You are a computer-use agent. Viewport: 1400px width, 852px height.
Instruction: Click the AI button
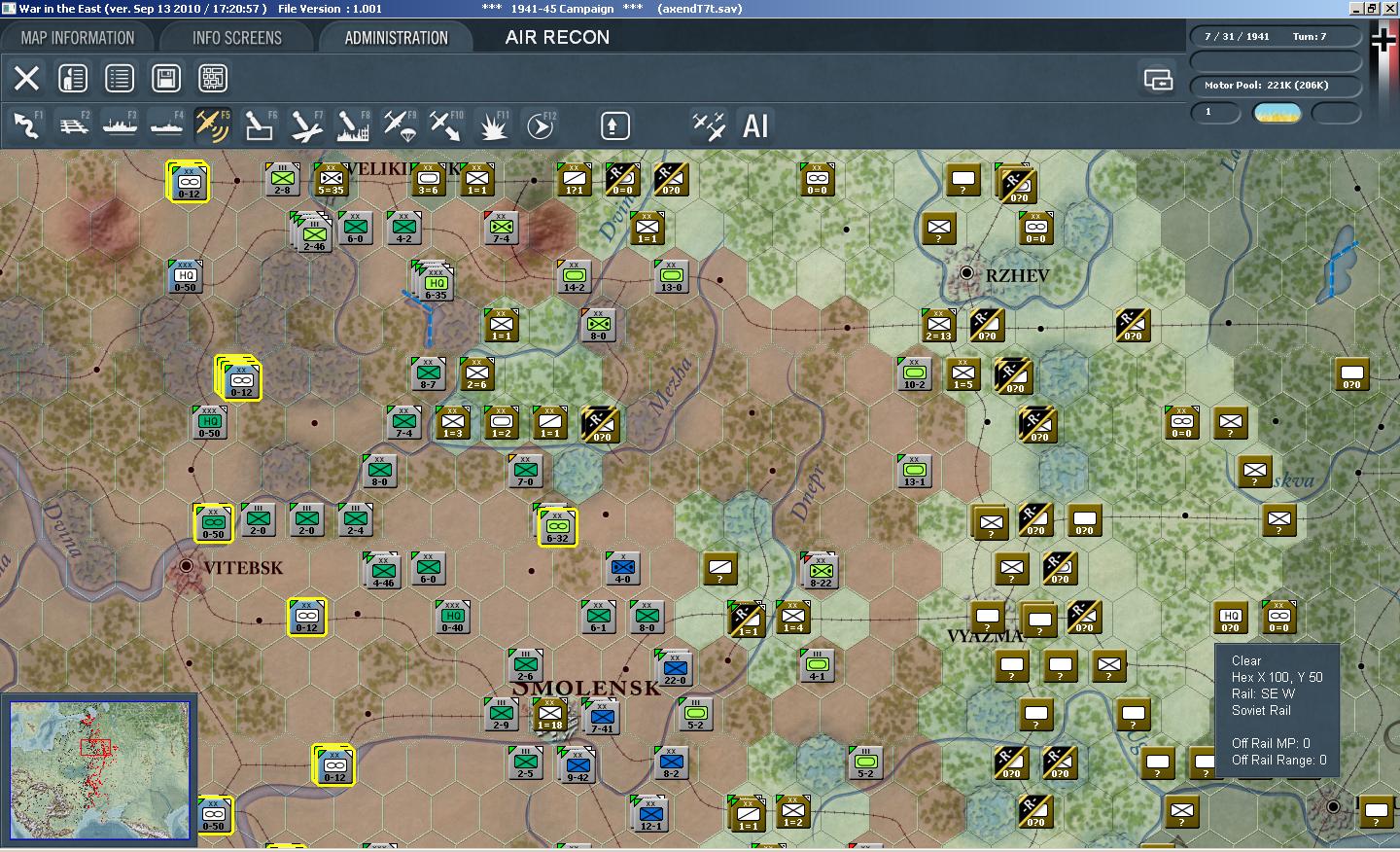point(755,125)
